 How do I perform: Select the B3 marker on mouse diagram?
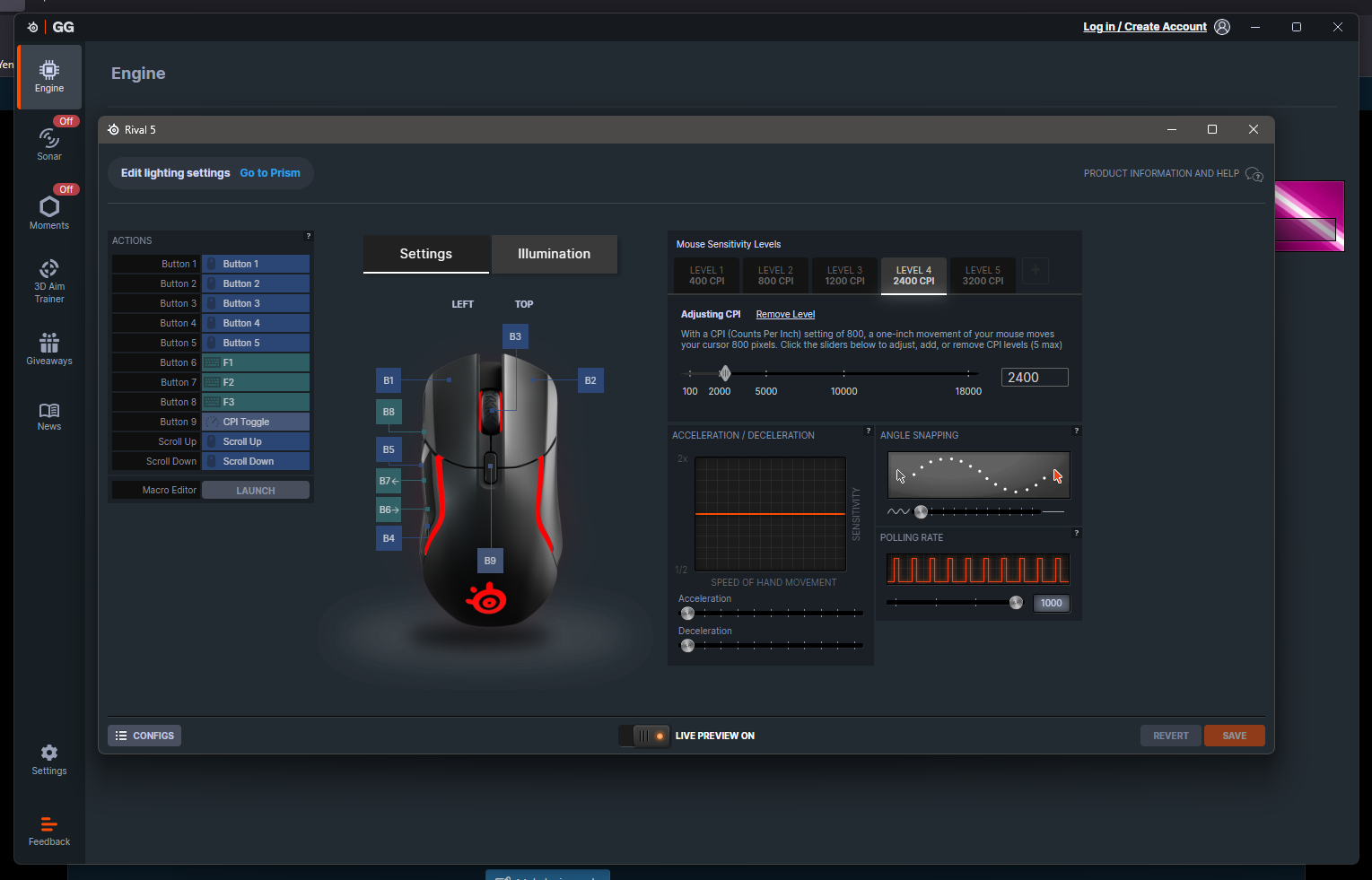515,336
